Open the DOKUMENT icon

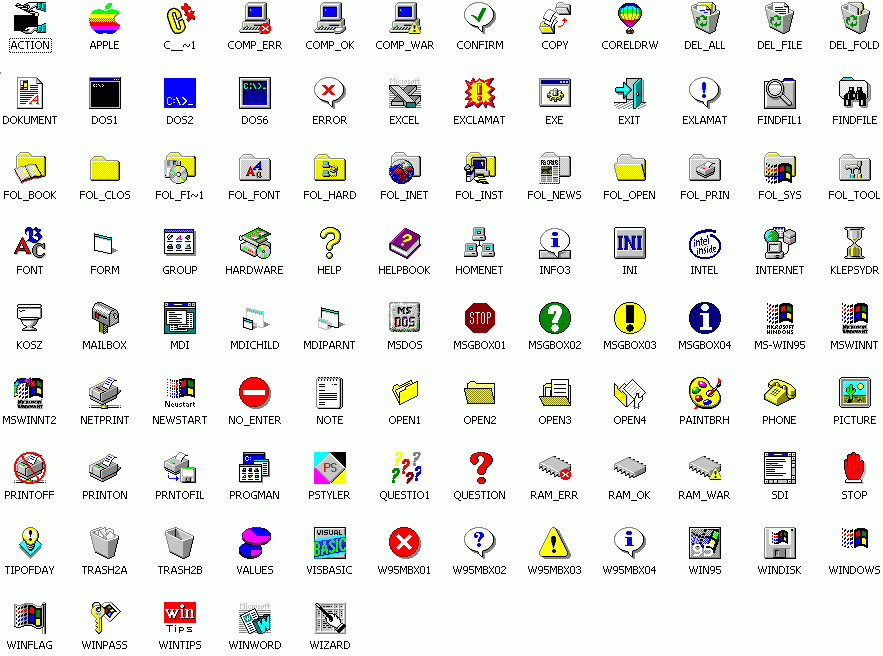coord(30,93)
